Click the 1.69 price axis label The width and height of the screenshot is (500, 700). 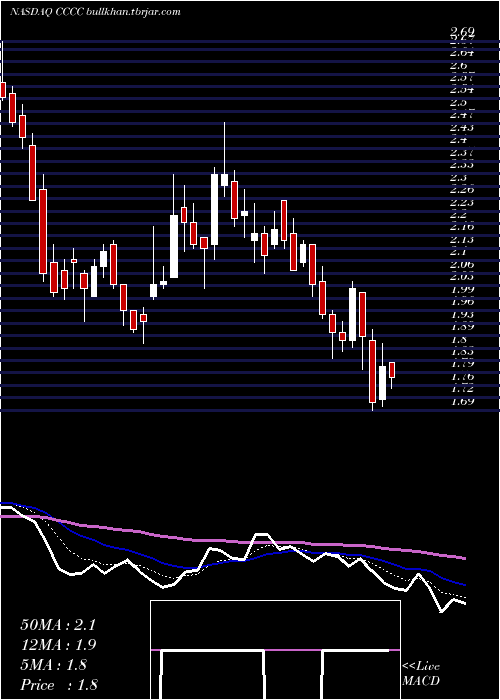pyautogui.click(x=462, y=401)
